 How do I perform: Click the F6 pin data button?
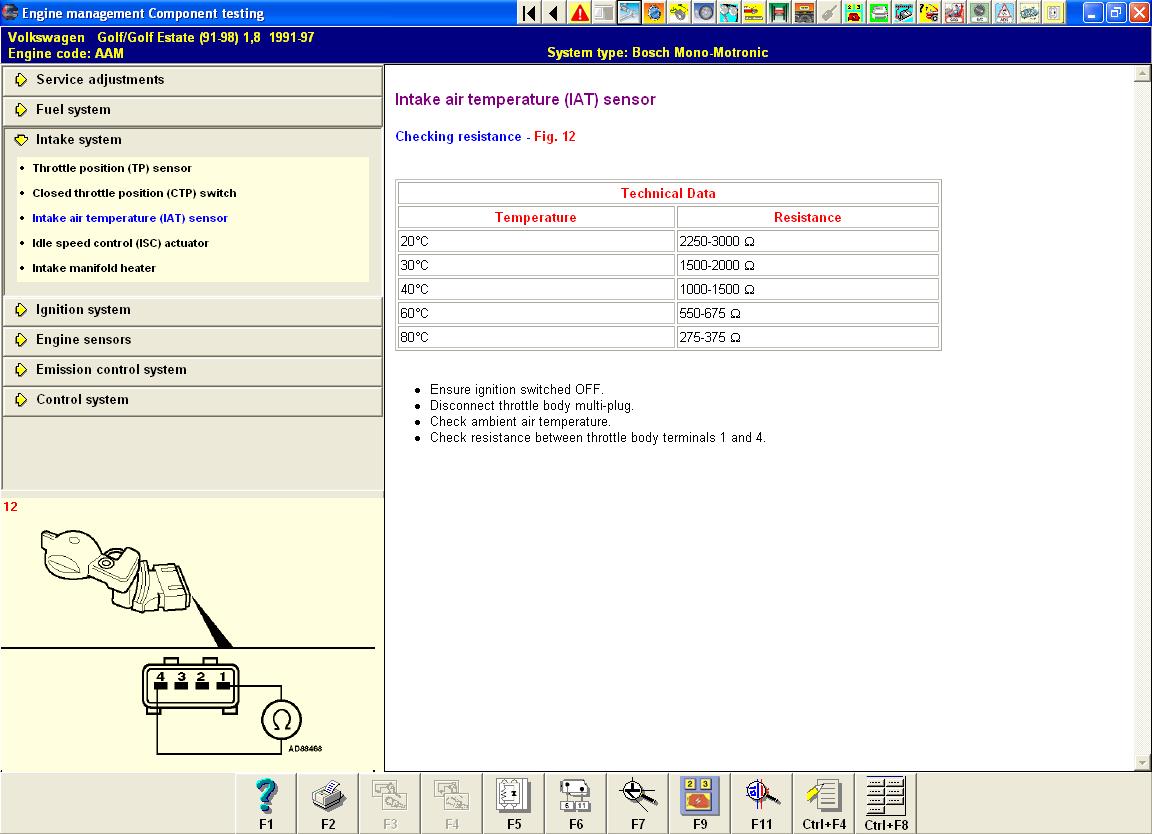(576, 802)
